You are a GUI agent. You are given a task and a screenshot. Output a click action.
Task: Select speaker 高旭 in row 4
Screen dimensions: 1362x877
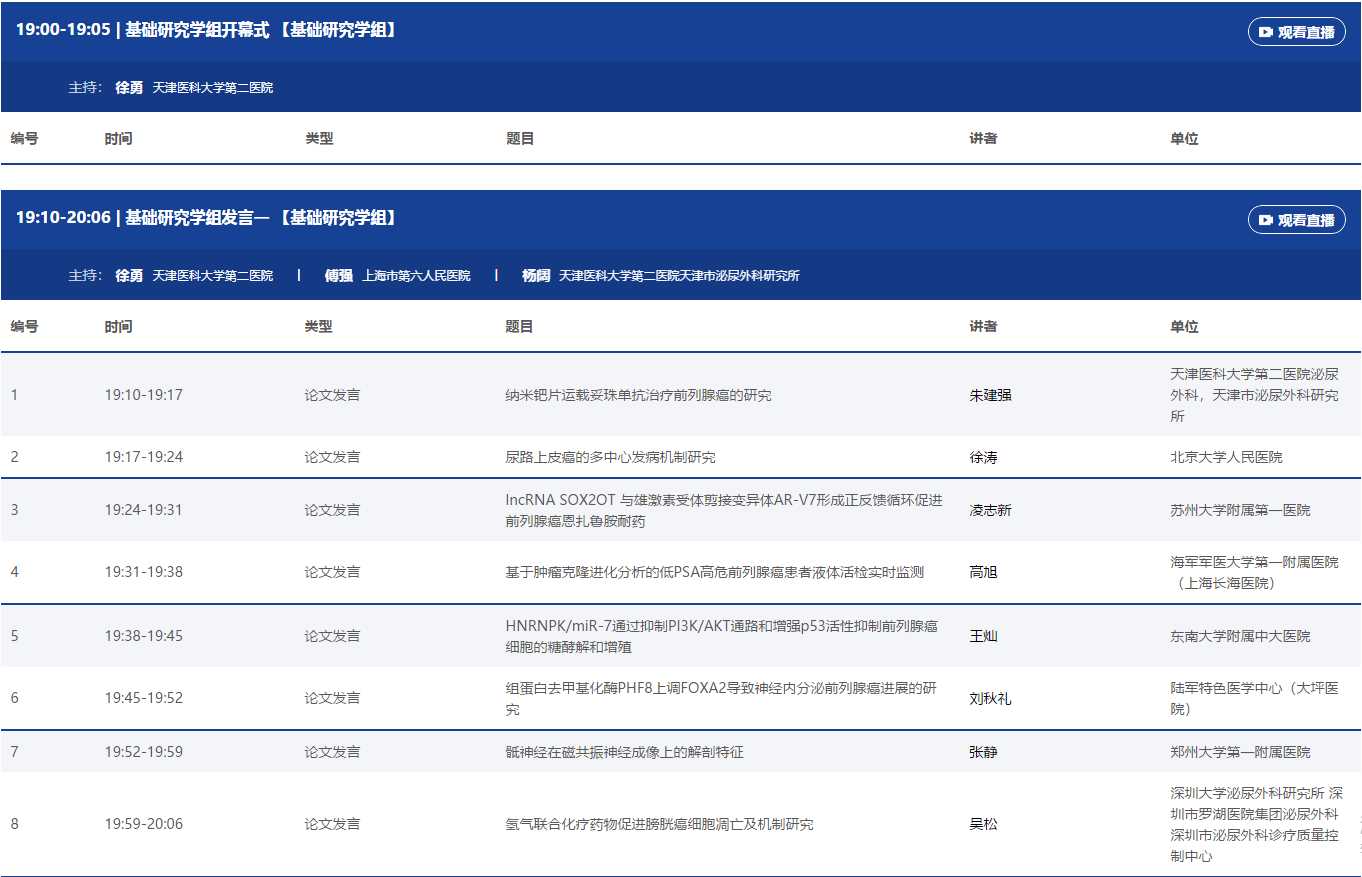[x=983, y=572]
